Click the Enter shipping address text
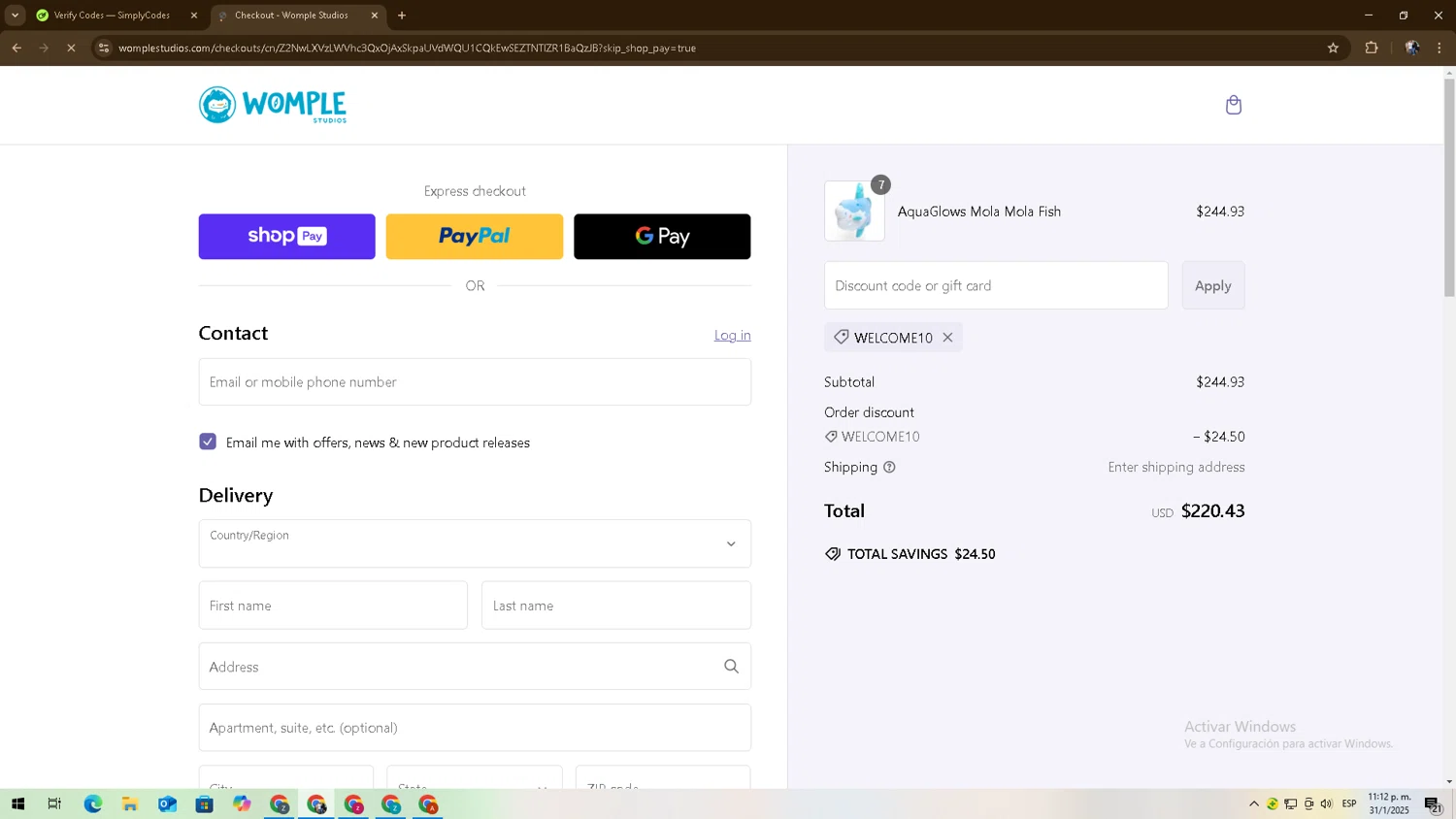 pyautogui.click(x=1176, y=468)
